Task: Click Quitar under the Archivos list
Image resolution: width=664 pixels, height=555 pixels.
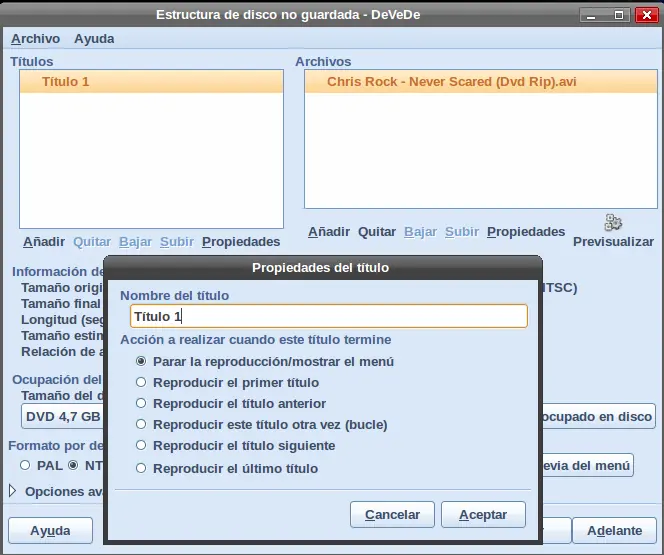Action: [377, 232]
